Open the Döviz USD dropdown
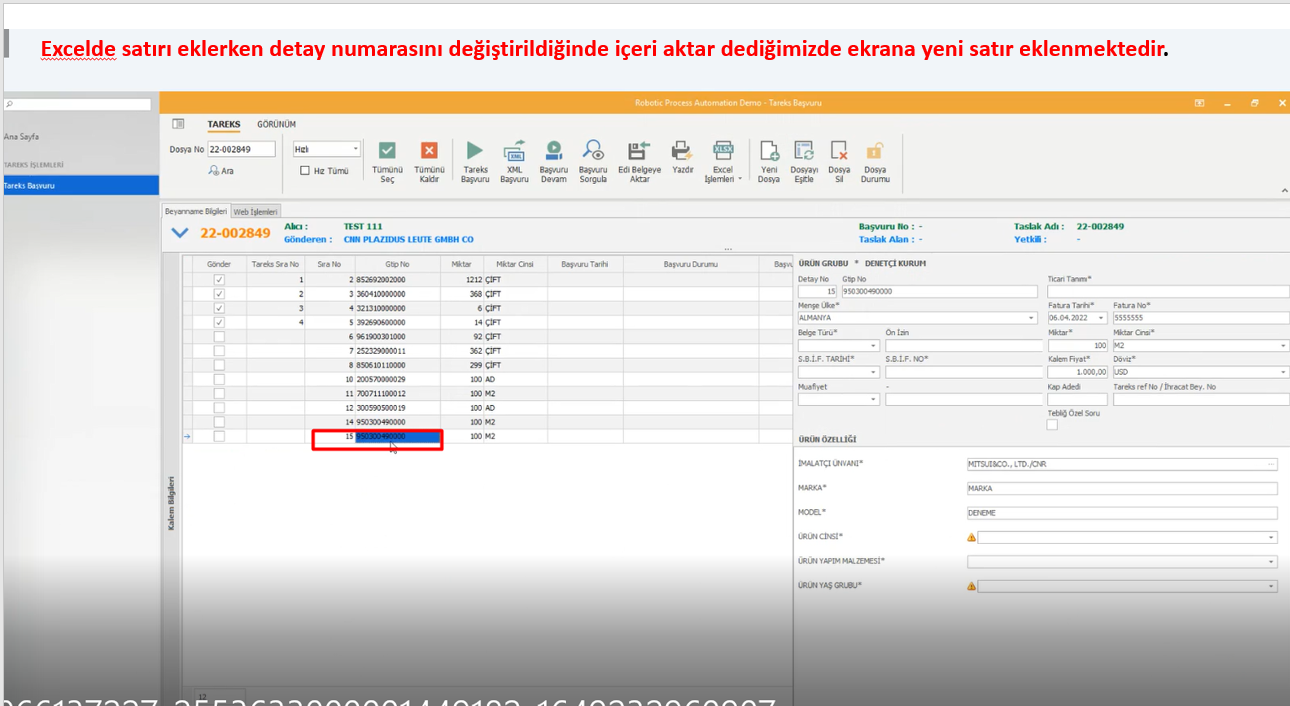 (x=1284, y=372)
